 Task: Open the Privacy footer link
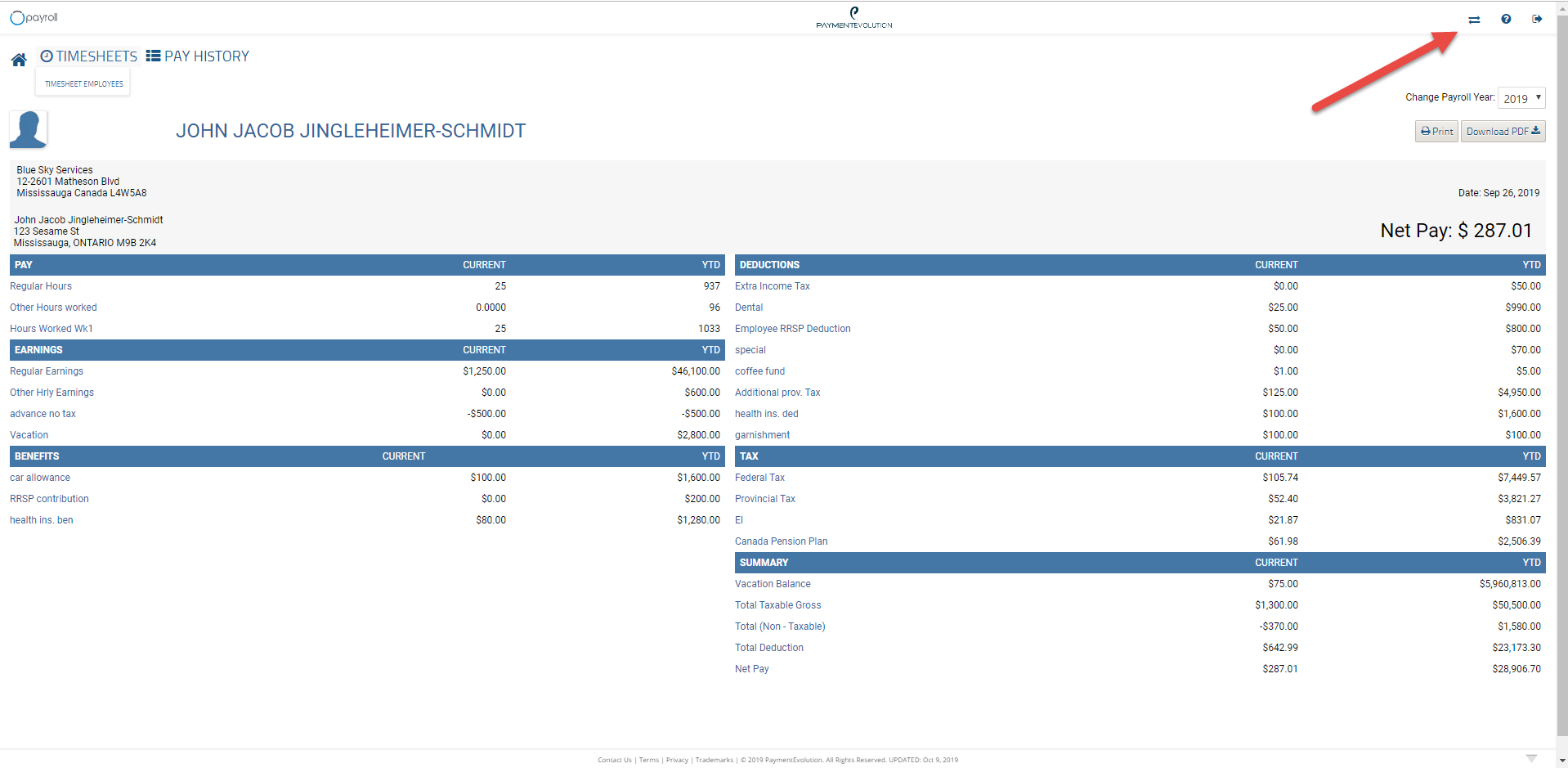pos(677,760)
